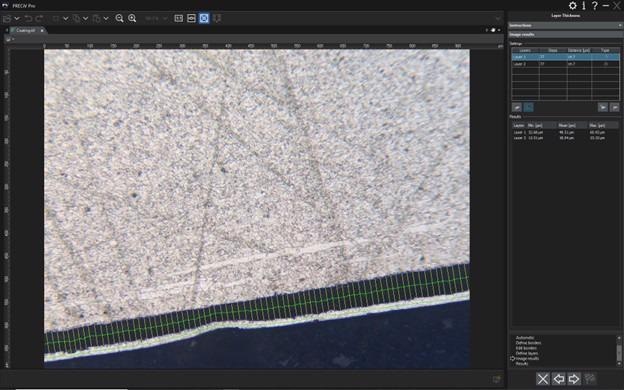The width and height of the screenshot is (624, 390).
Task: Select the 1:1 actual size view icon
Action: [179, 18]
